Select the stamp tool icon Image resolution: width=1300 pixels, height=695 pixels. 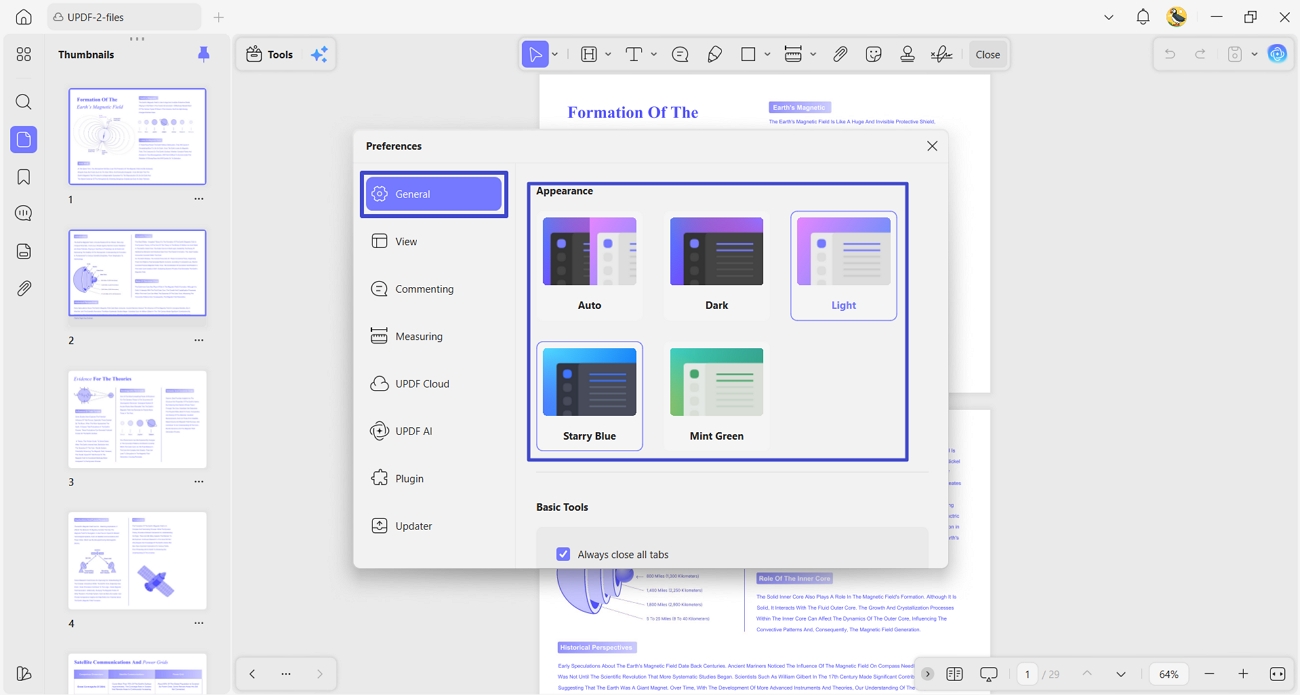[907, 54]
